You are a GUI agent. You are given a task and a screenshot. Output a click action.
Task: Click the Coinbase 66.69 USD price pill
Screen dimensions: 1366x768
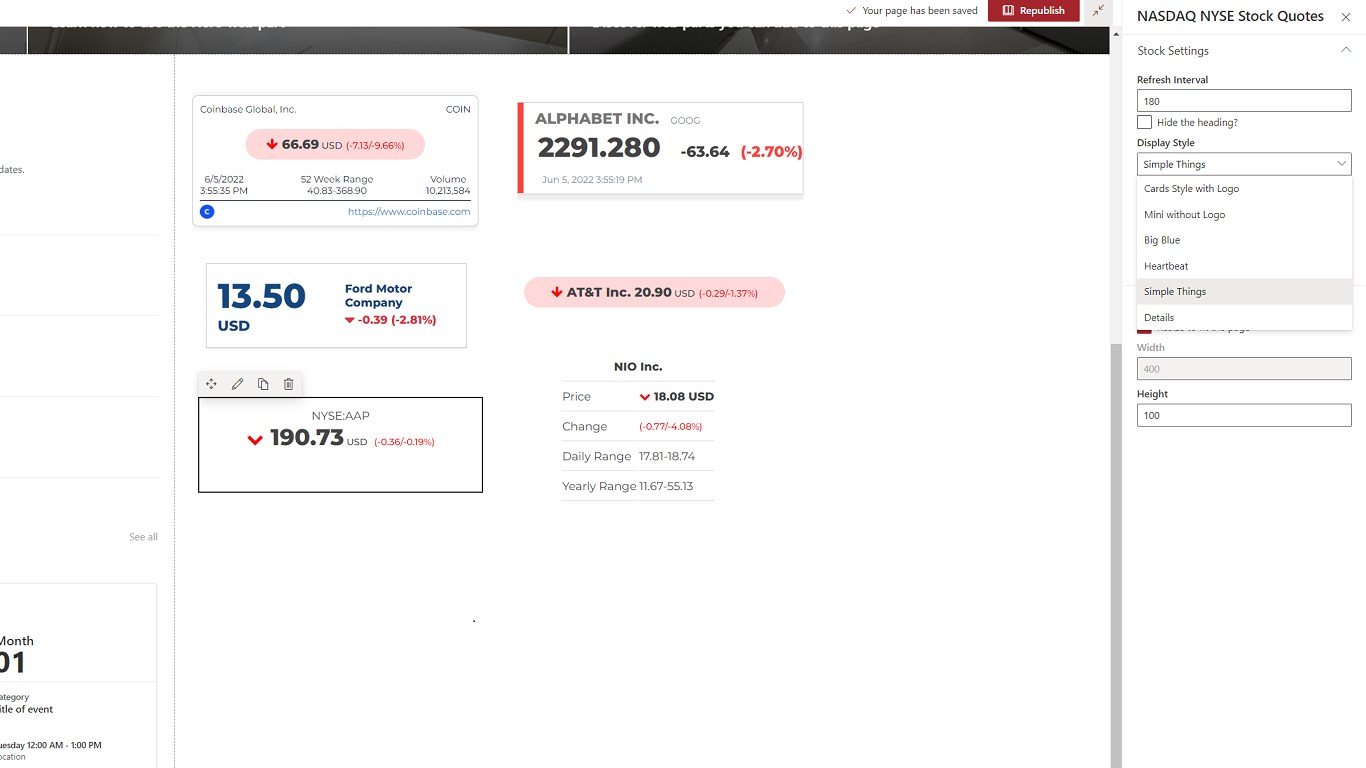click(x=335, y=145)
